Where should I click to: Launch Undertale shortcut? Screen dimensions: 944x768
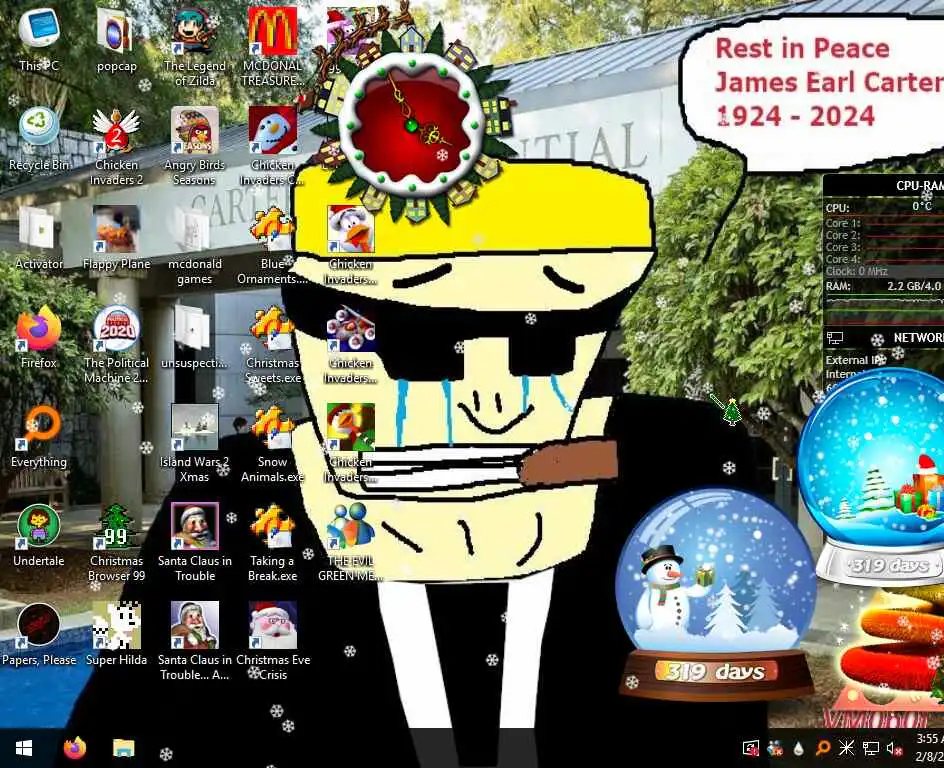tap(39, 535)
